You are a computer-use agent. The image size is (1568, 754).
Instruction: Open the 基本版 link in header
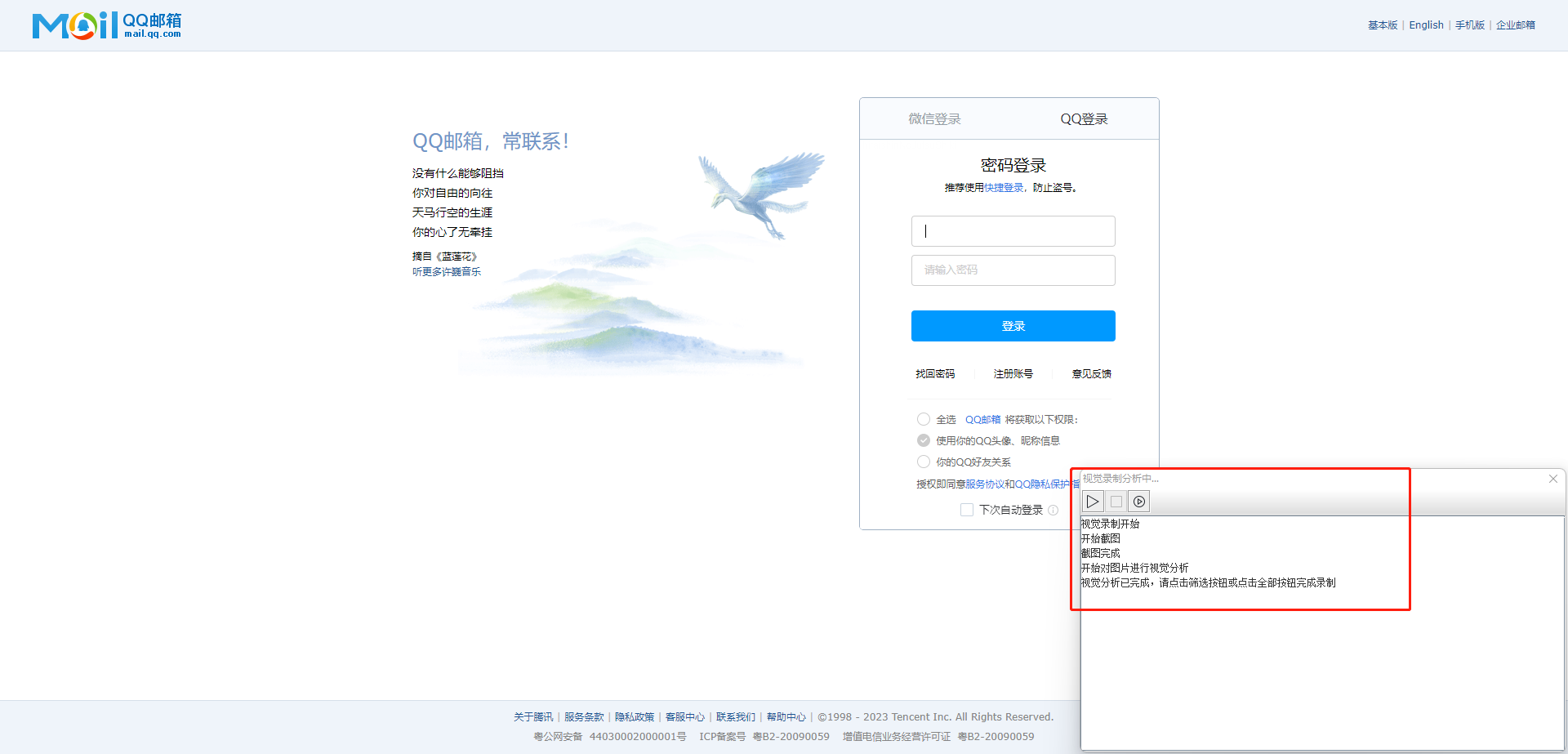point(1383,25)
